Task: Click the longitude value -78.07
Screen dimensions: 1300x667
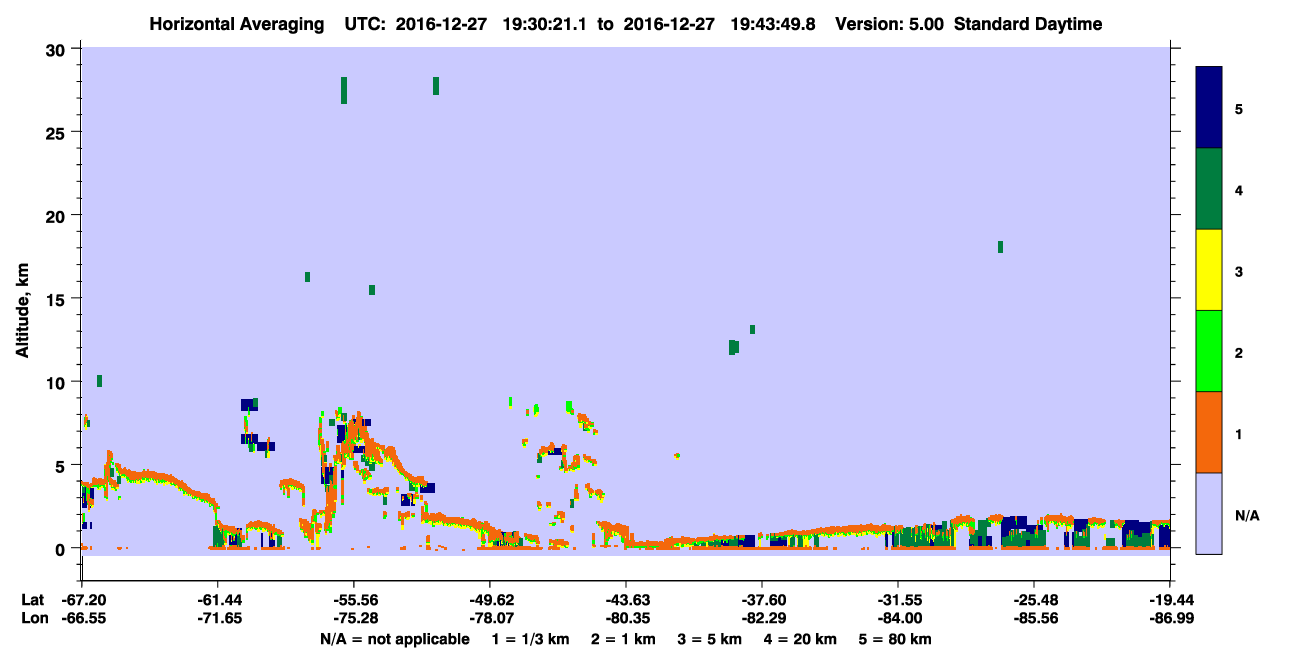Action: (x=490, y=619)
